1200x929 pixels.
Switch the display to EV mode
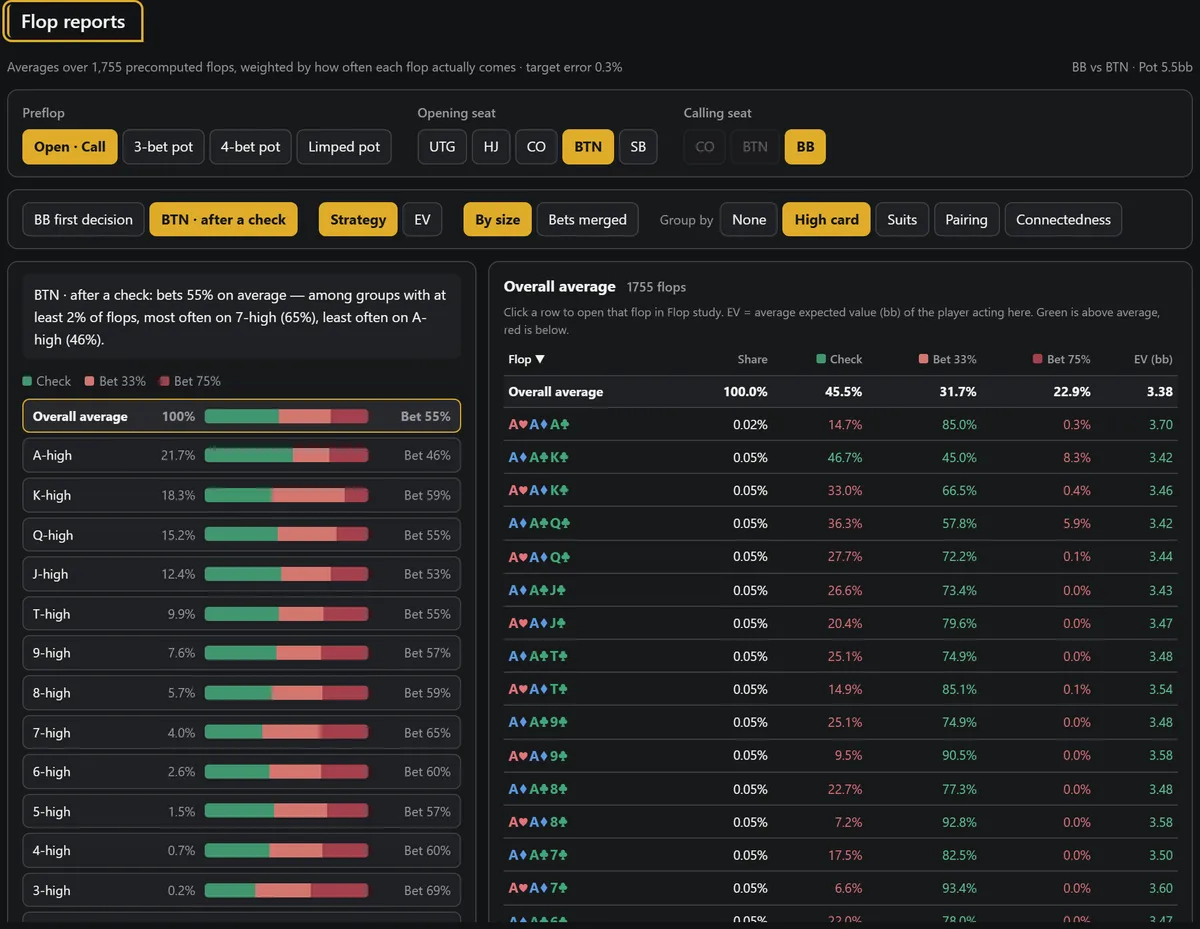point(422,220)
